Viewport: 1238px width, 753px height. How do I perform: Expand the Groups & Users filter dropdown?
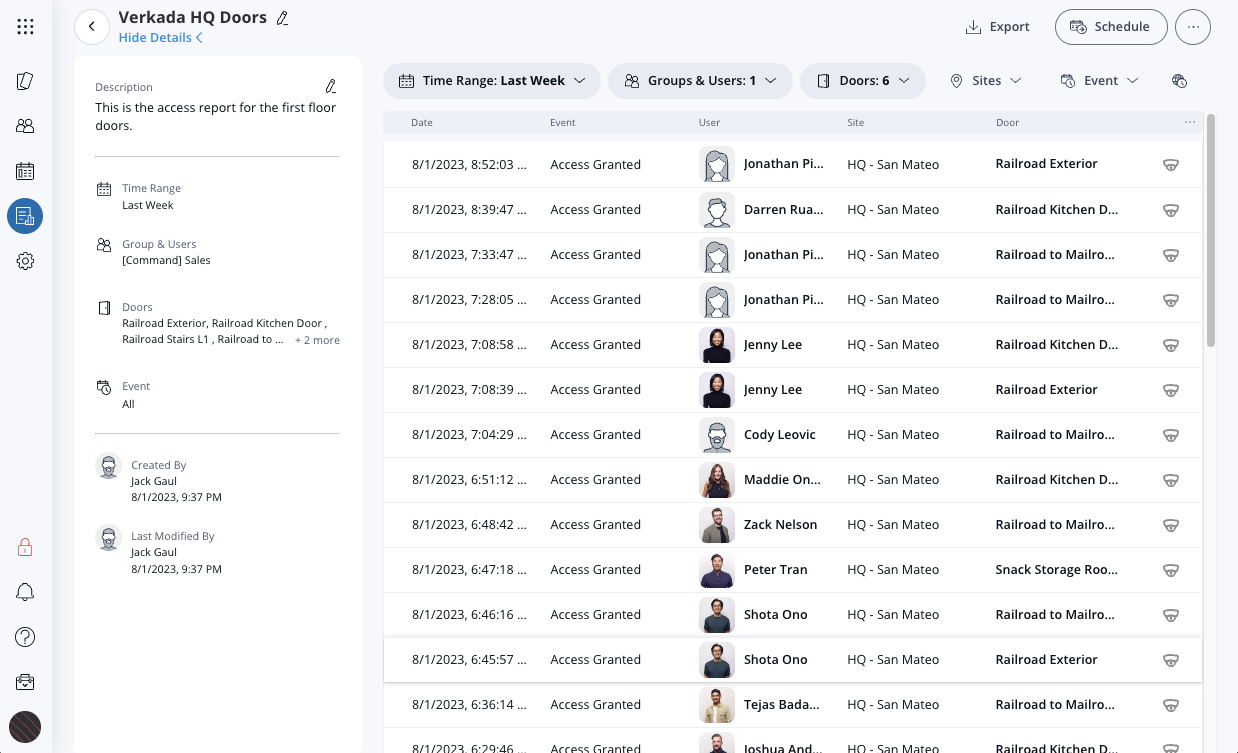pyautogui.click(x=700, y=81)
